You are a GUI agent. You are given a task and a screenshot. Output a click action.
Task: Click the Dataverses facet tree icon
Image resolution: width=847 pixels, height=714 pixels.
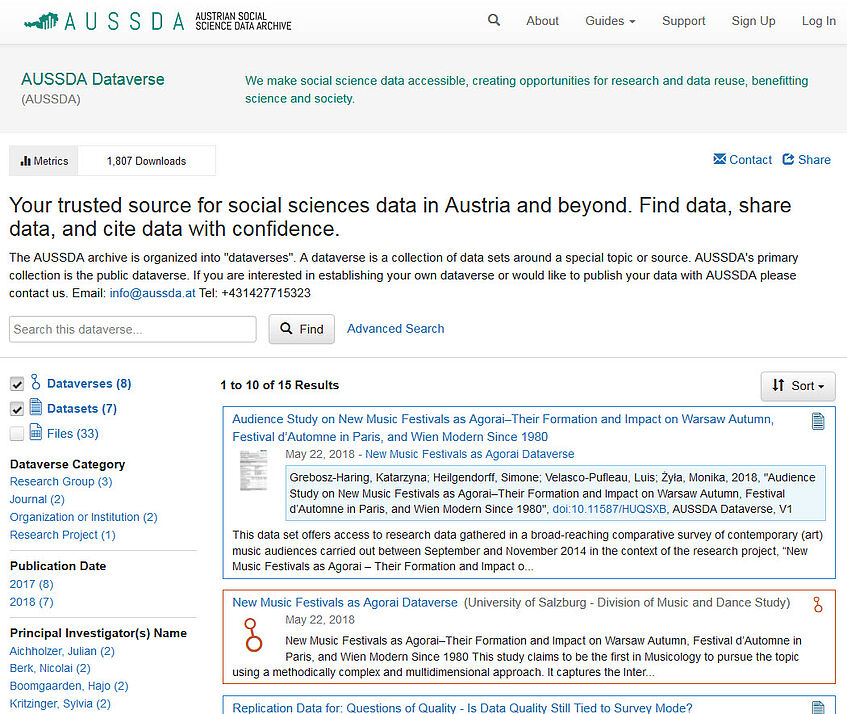tap(36, 382)
